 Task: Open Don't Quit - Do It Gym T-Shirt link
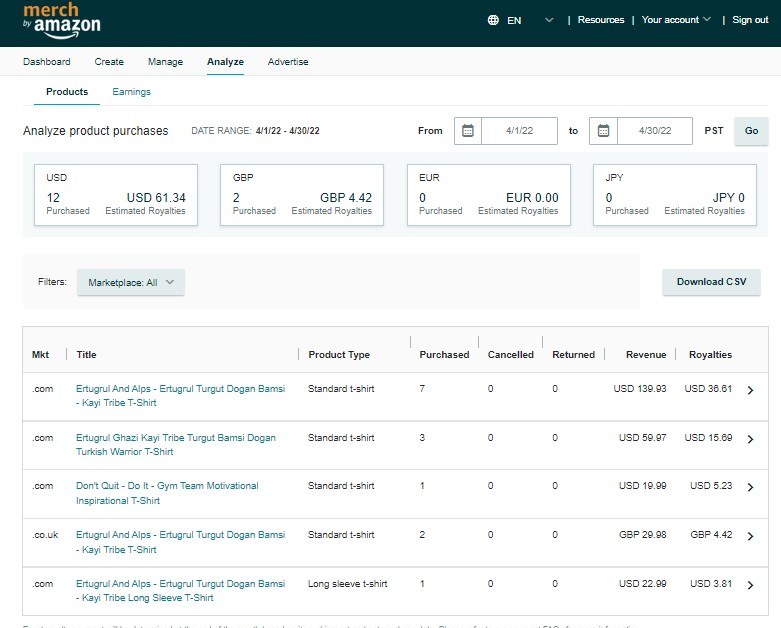(x=167, y=493)
